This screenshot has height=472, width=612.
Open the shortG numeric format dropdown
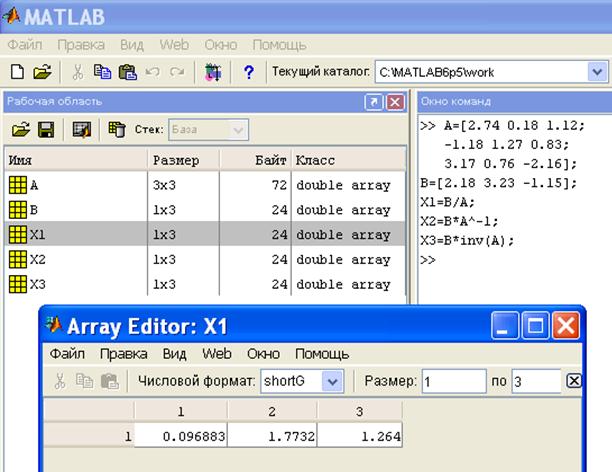(333, 381)
